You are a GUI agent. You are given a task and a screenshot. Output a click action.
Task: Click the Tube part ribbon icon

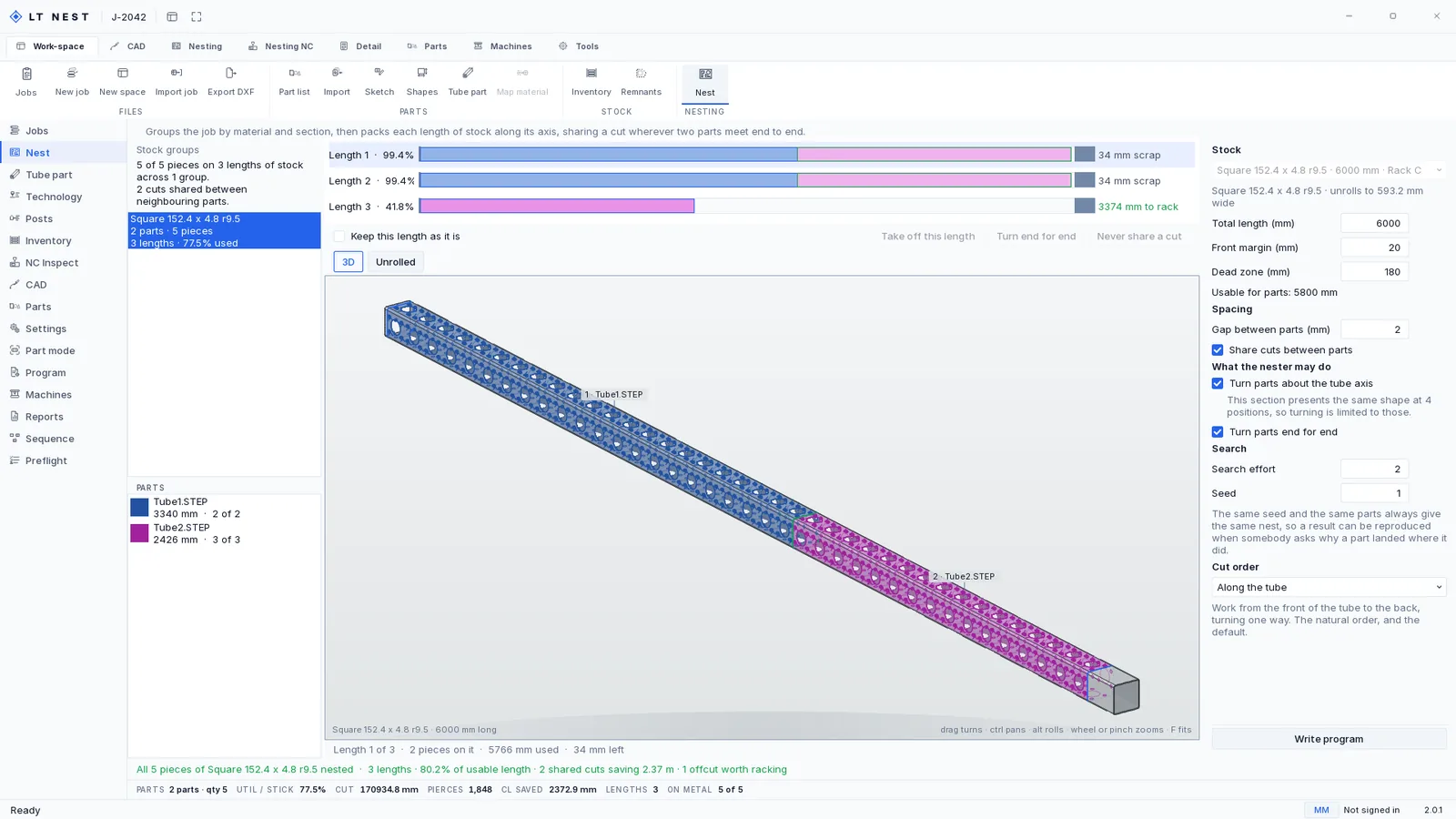click(x=467, y=81)
